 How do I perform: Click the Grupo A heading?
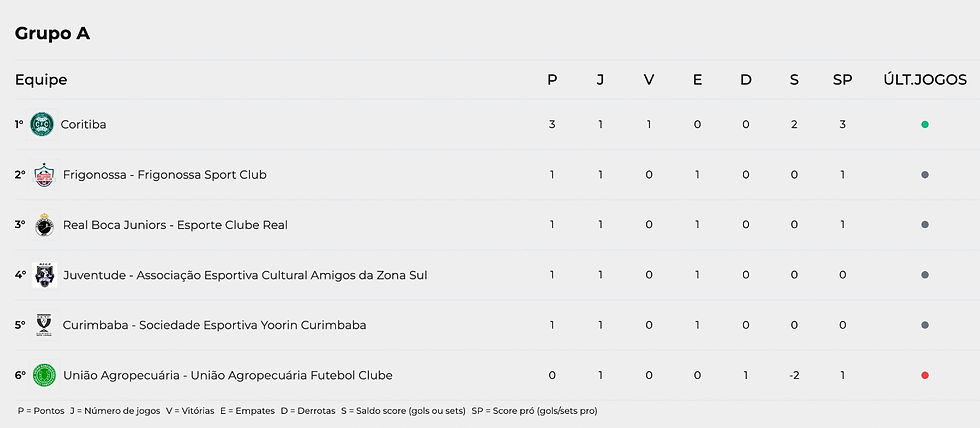52,34
